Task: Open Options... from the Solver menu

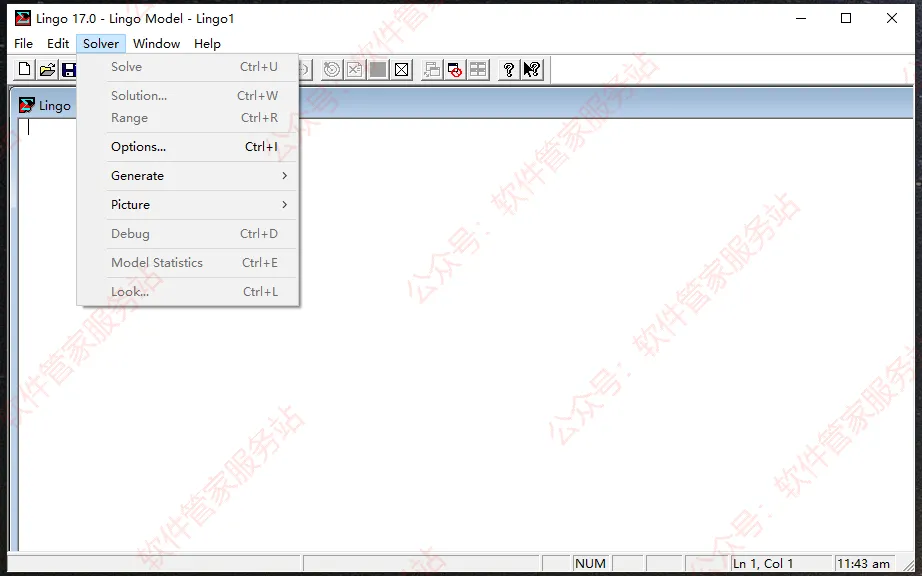Action: pyautogui.click(x=188, y=147)
